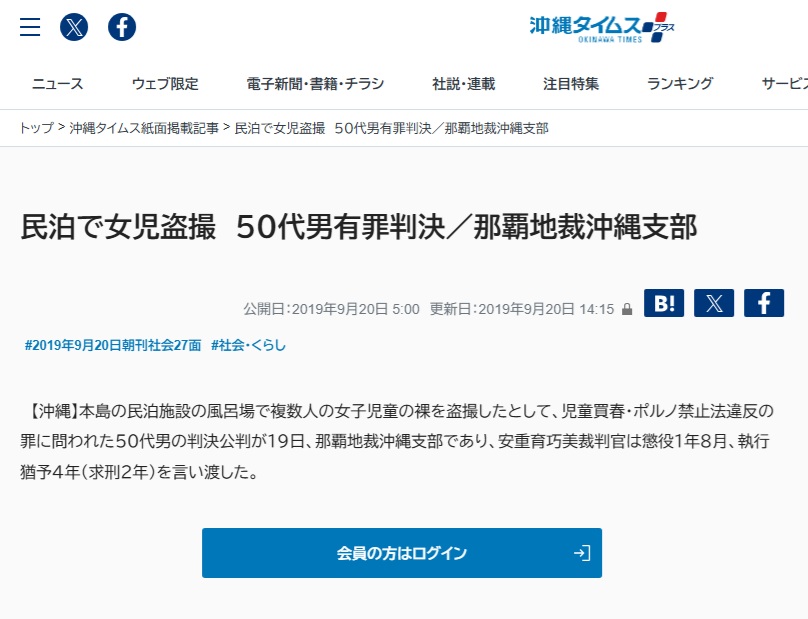Open the ニュース menu

pos(57,83)
